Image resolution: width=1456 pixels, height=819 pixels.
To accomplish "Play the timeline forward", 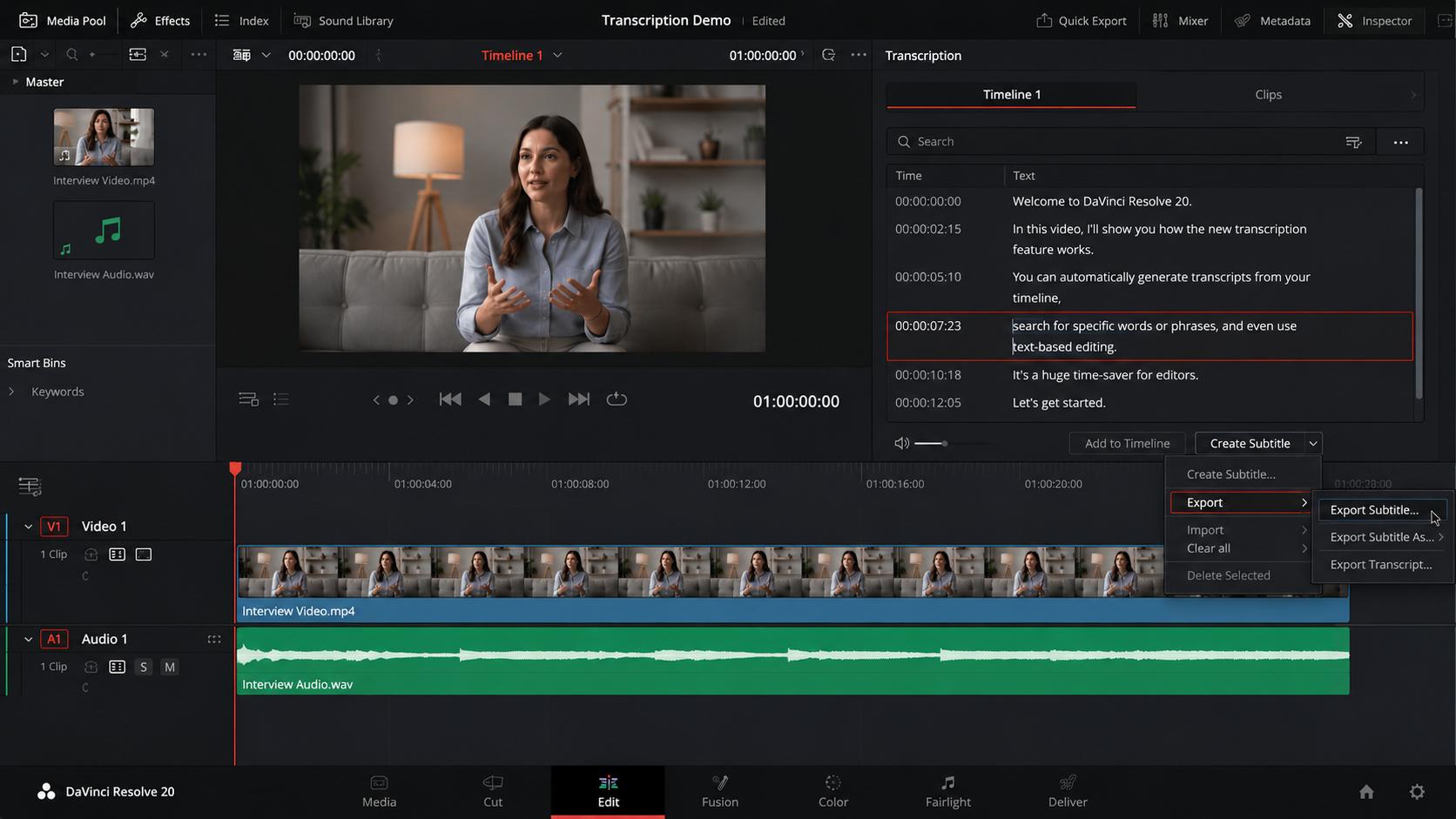I will 544,399.
